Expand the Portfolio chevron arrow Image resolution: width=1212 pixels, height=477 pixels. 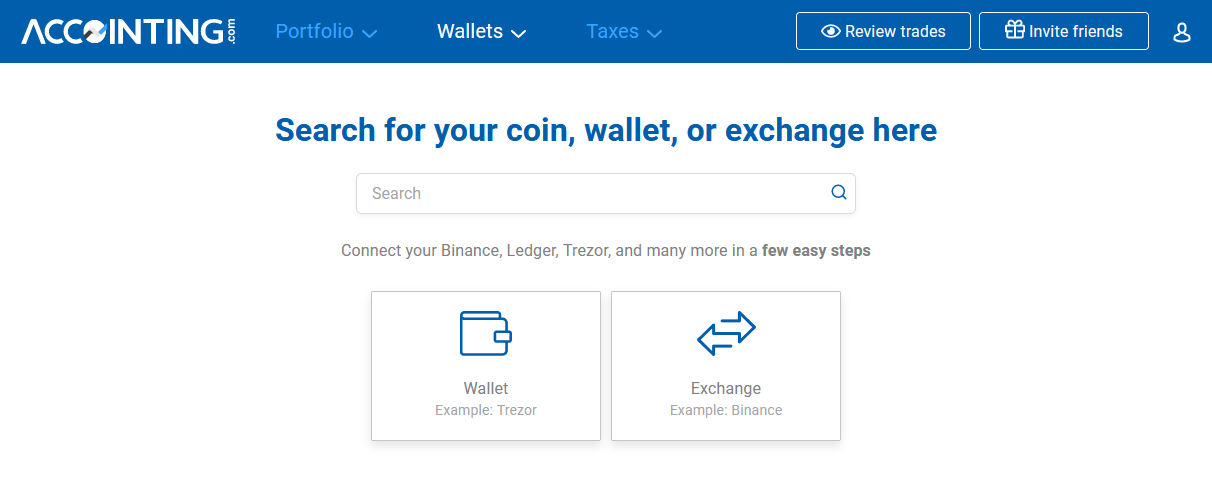coord(369,33)
